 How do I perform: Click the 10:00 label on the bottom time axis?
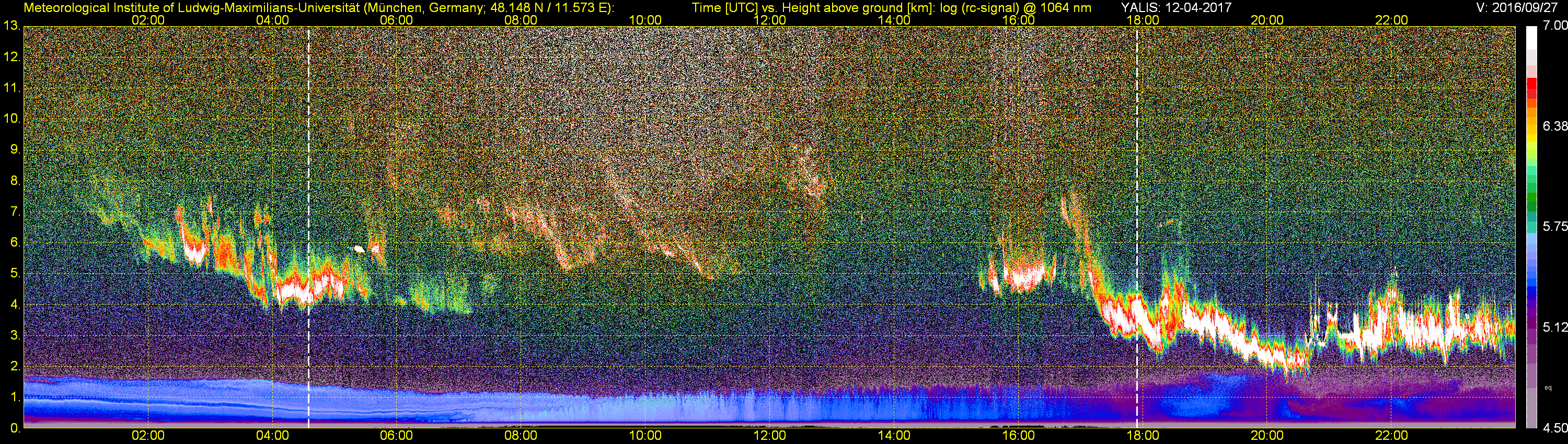[x=645, y=436]
